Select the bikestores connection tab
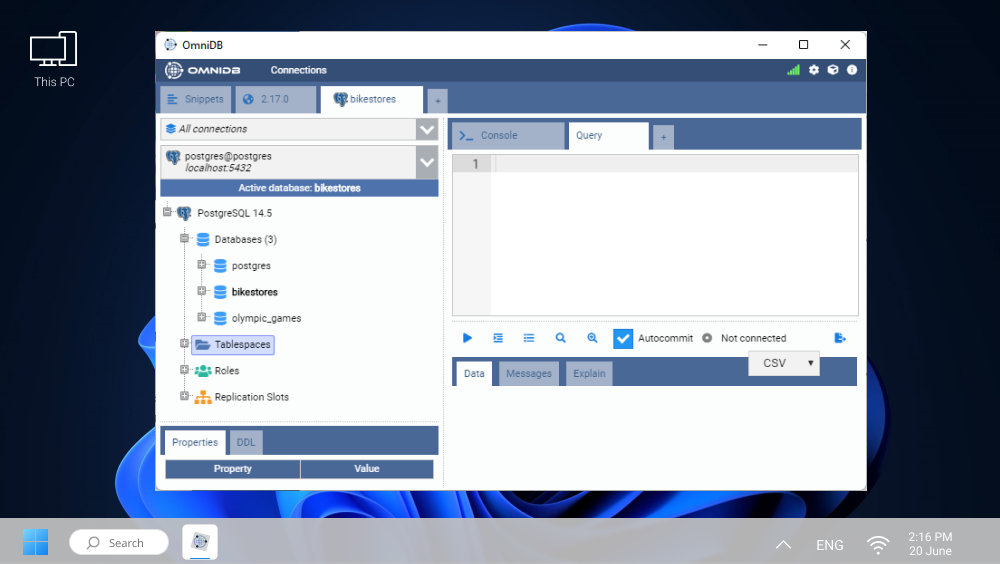Viewport: 1000px width, 564px height. 372,100
